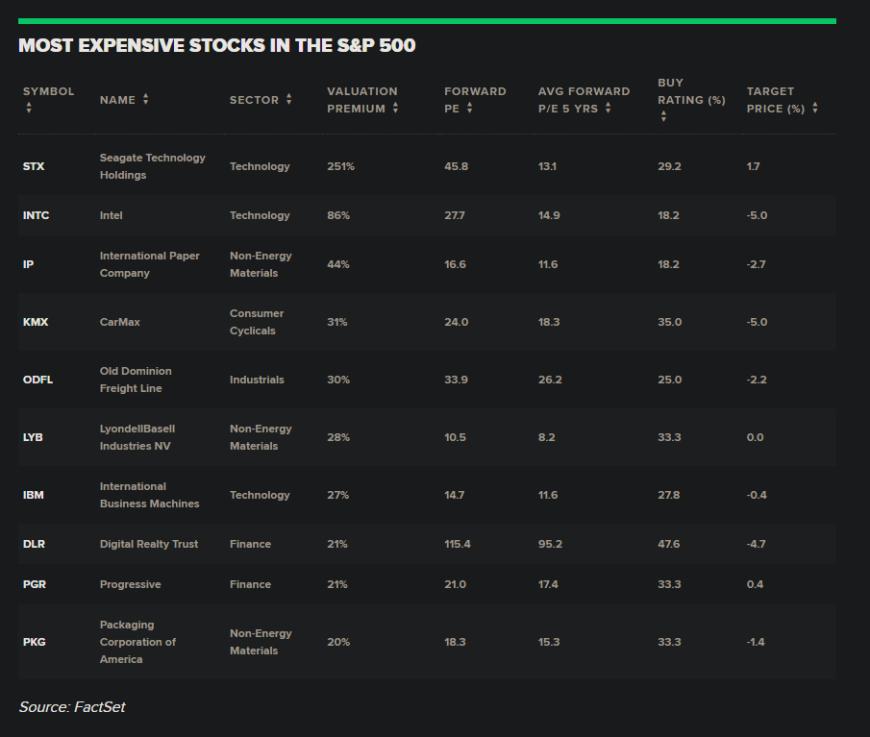This screenshot has height=737, width=870.
Task: Click the DLR ticker symbol
Action: pos(34,544)
